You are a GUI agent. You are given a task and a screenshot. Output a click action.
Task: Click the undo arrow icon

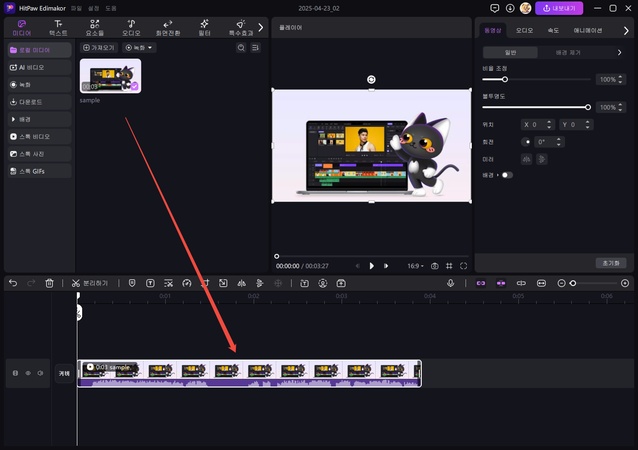pyautogui.click(x=13, y=283)
